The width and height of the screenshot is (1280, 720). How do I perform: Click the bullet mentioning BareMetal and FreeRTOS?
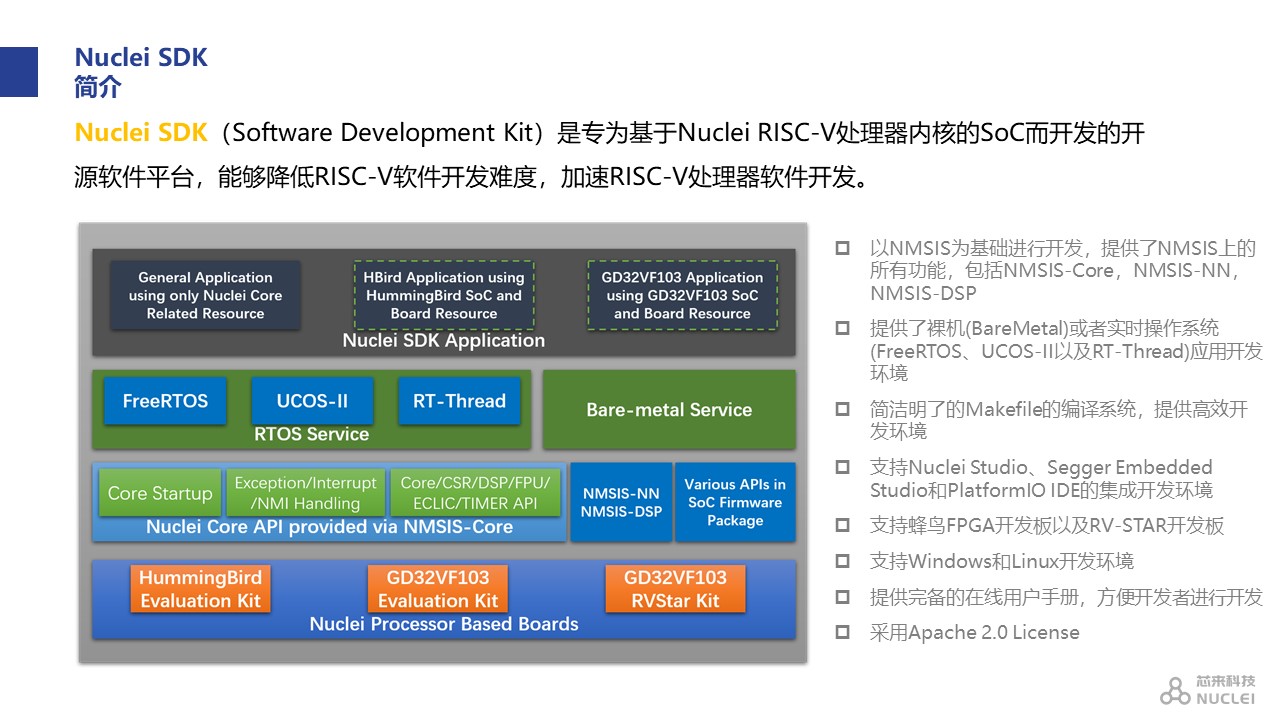[x=1066, y=350]
